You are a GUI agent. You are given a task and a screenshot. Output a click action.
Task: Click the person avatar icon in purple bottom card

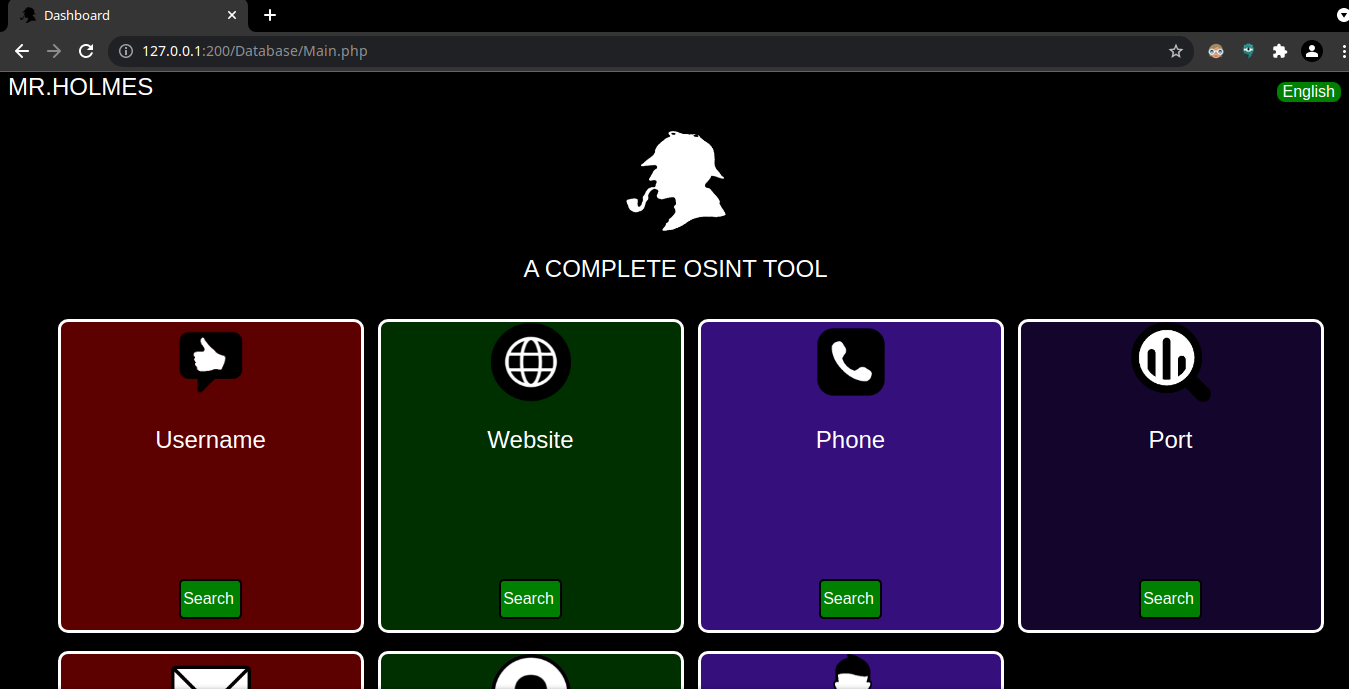(851, 673)
